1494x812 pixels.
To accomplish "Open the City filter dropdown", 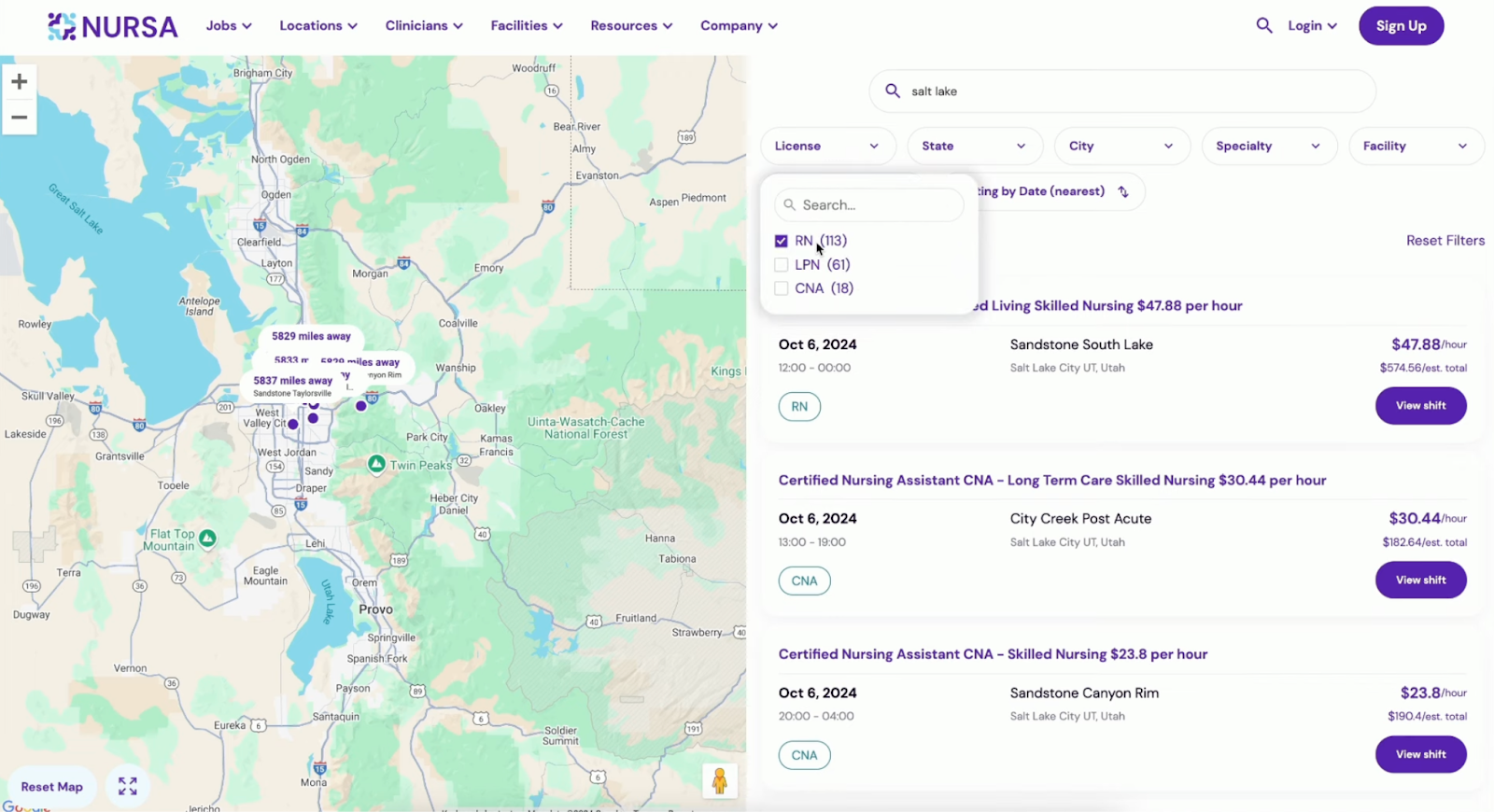I will click(1122, 147).
